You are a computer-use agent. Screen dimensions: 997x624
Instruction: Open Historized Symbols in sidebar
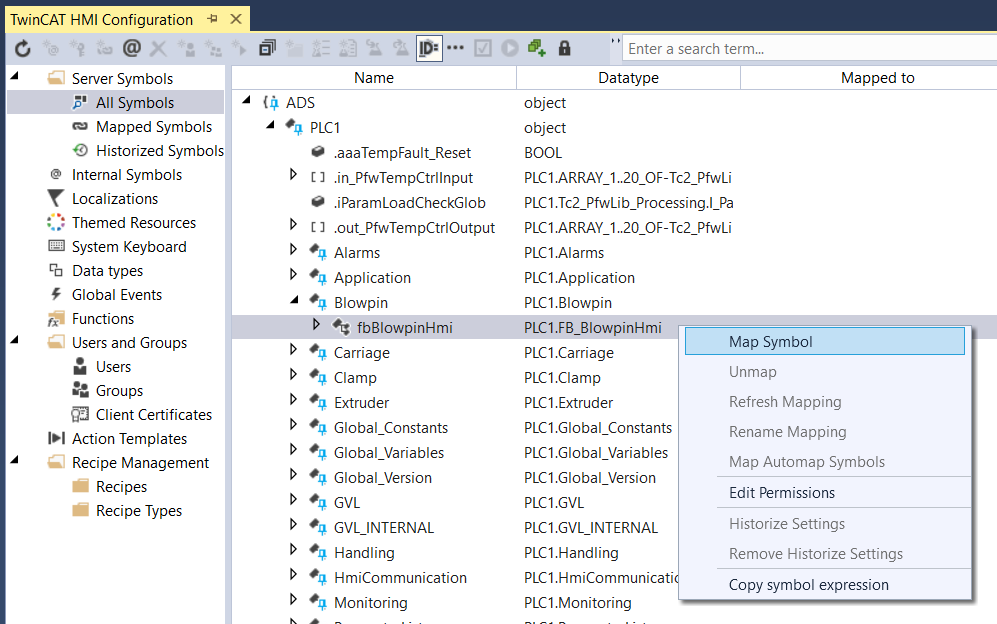[x=160, y=151]
